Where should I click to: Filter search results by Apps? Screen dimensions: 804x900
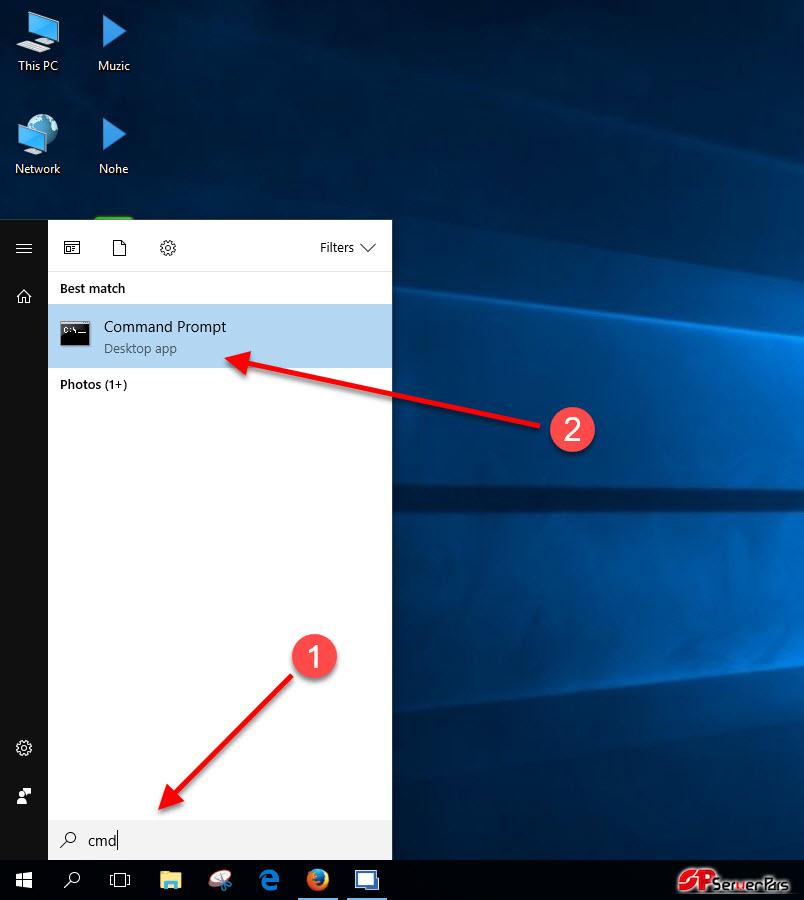72,247
